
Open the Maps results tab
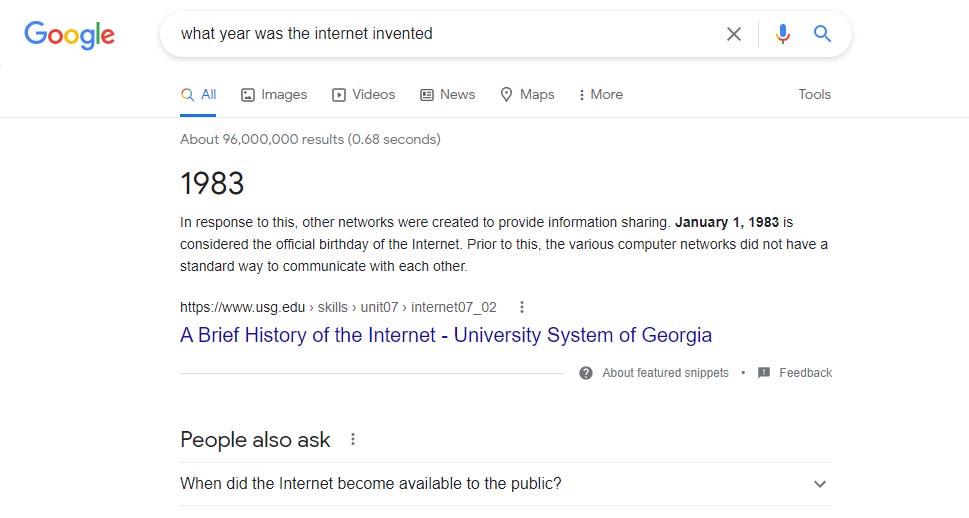point(527,94)
